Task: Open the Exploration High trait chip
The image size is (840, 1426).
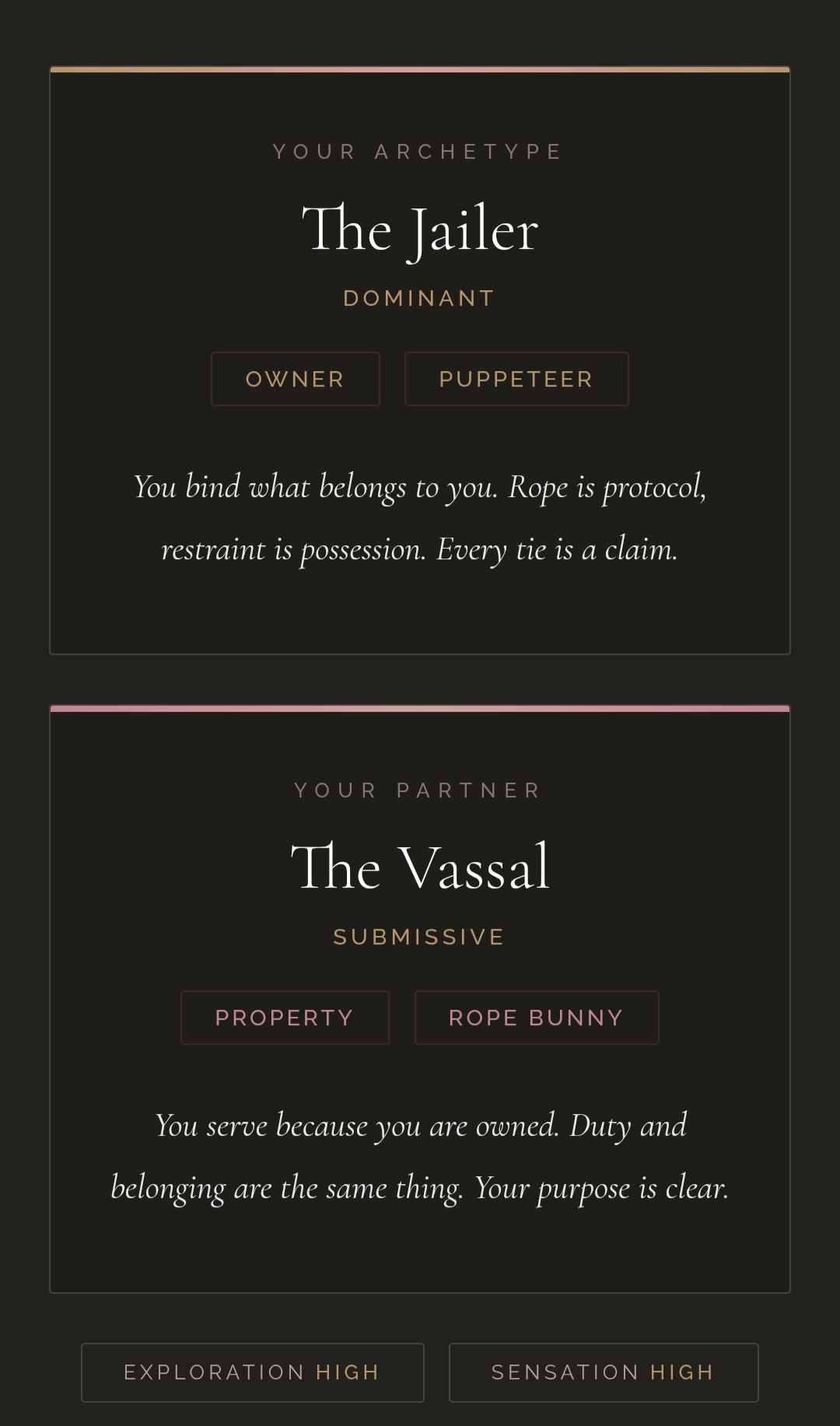Action: point(253,1372)
